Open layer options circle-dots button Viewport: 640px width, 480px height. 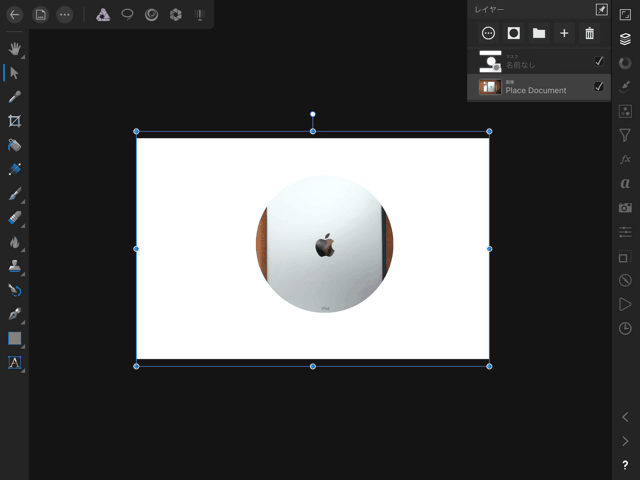click(488, 33)
